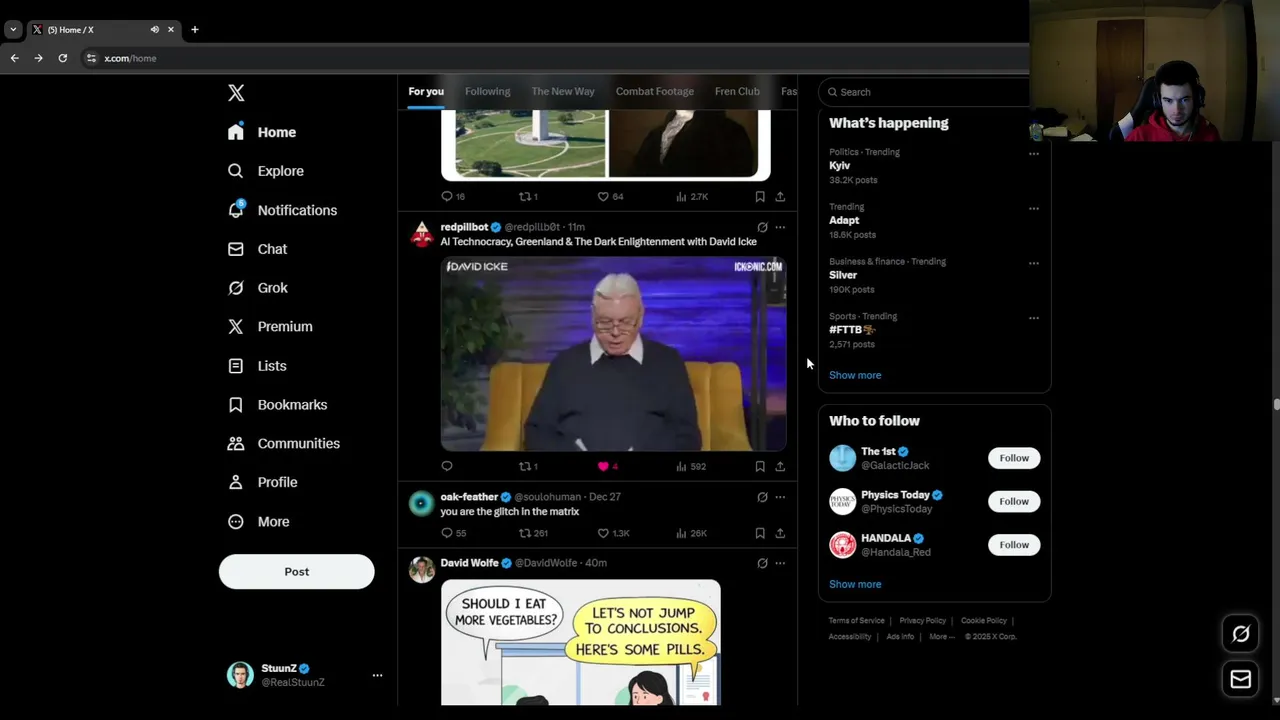This screenshot has height=720, width=1280.
Task: Open the Terms of Service link
Action: click(x=856, y=621)
